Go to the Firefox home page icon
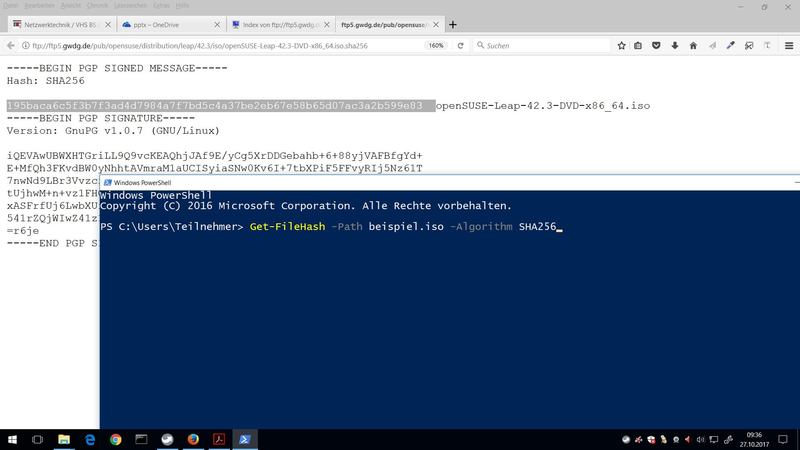 point(693,45)
